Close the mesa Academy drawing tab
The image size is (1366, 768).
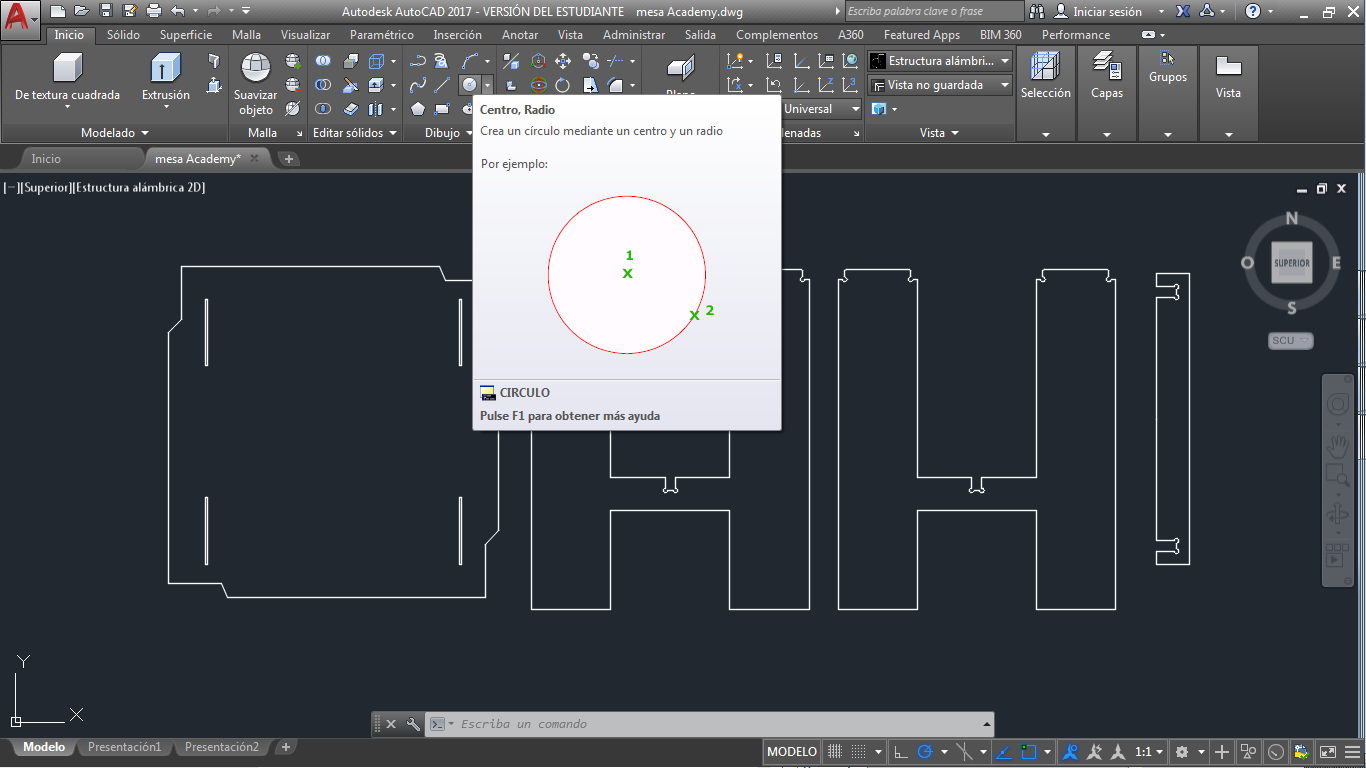click(x=254, y=158)
